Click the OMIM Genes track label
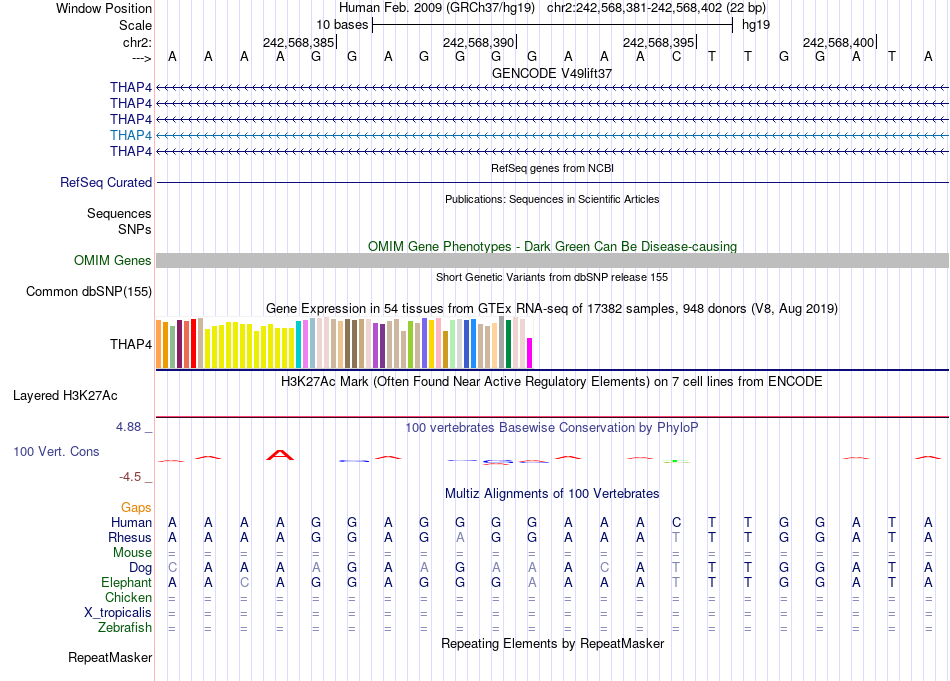Viewport: 950px width, 681px height. (x=113, y=261)
